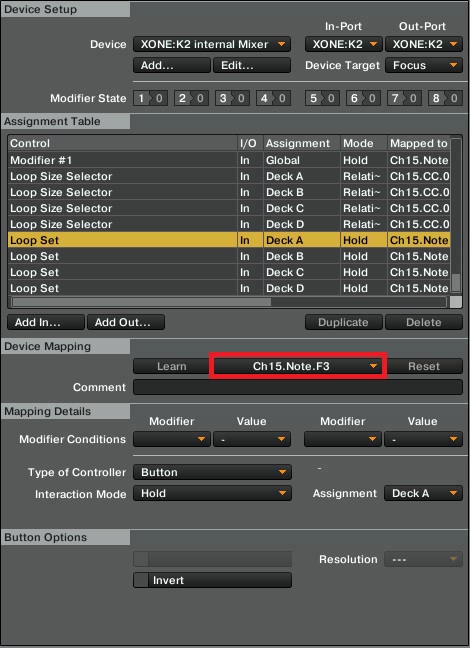Click into the Comment text field

tap(298, 387)
